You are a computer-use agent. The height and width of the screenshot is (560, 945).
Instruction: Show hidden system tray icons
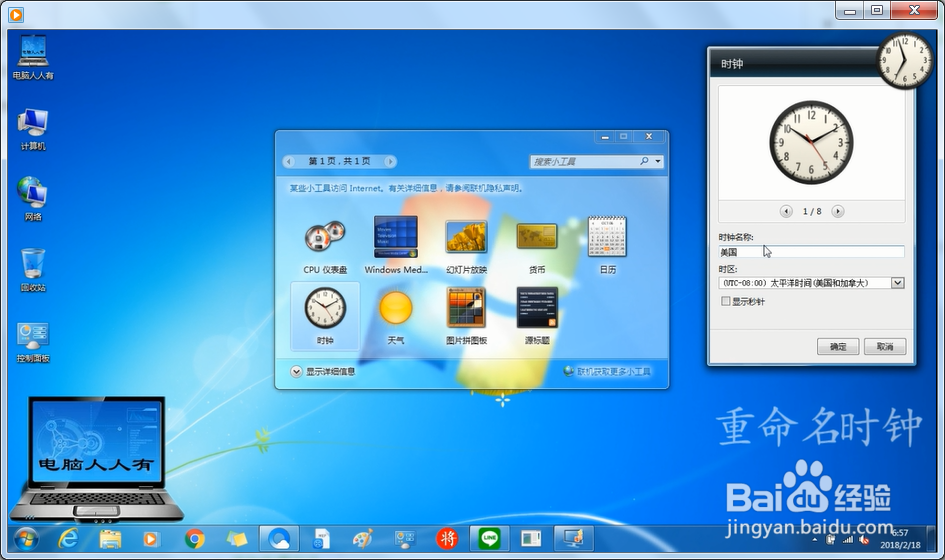[x=815, y=540]
